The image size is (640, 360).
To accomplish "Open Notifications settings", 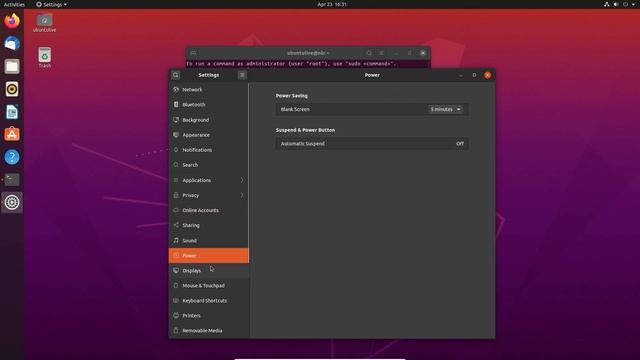I will point(209,150).
